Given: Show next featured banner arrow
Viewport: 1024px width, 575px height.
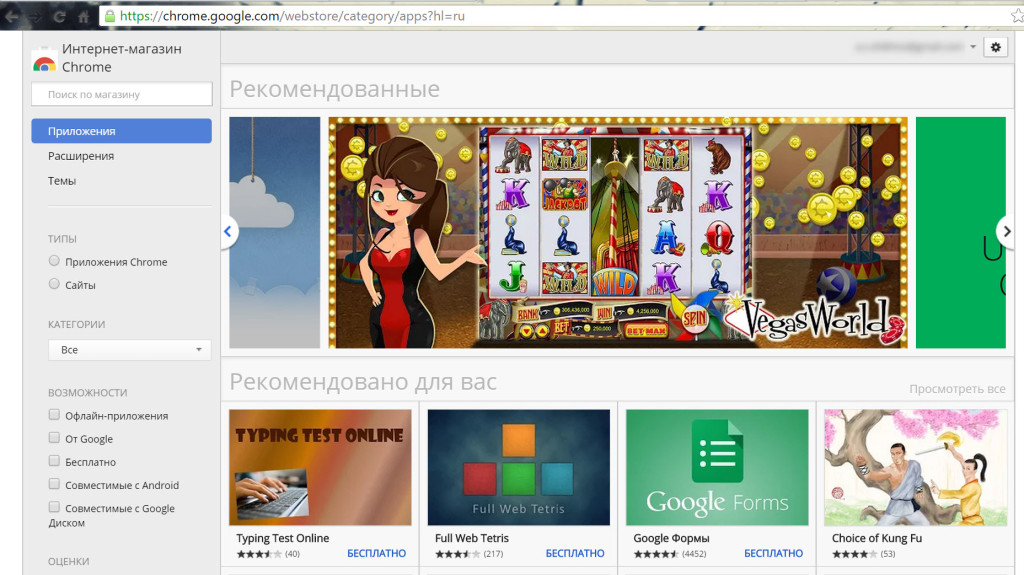Looking at the screenshot, I should 1006,231.
